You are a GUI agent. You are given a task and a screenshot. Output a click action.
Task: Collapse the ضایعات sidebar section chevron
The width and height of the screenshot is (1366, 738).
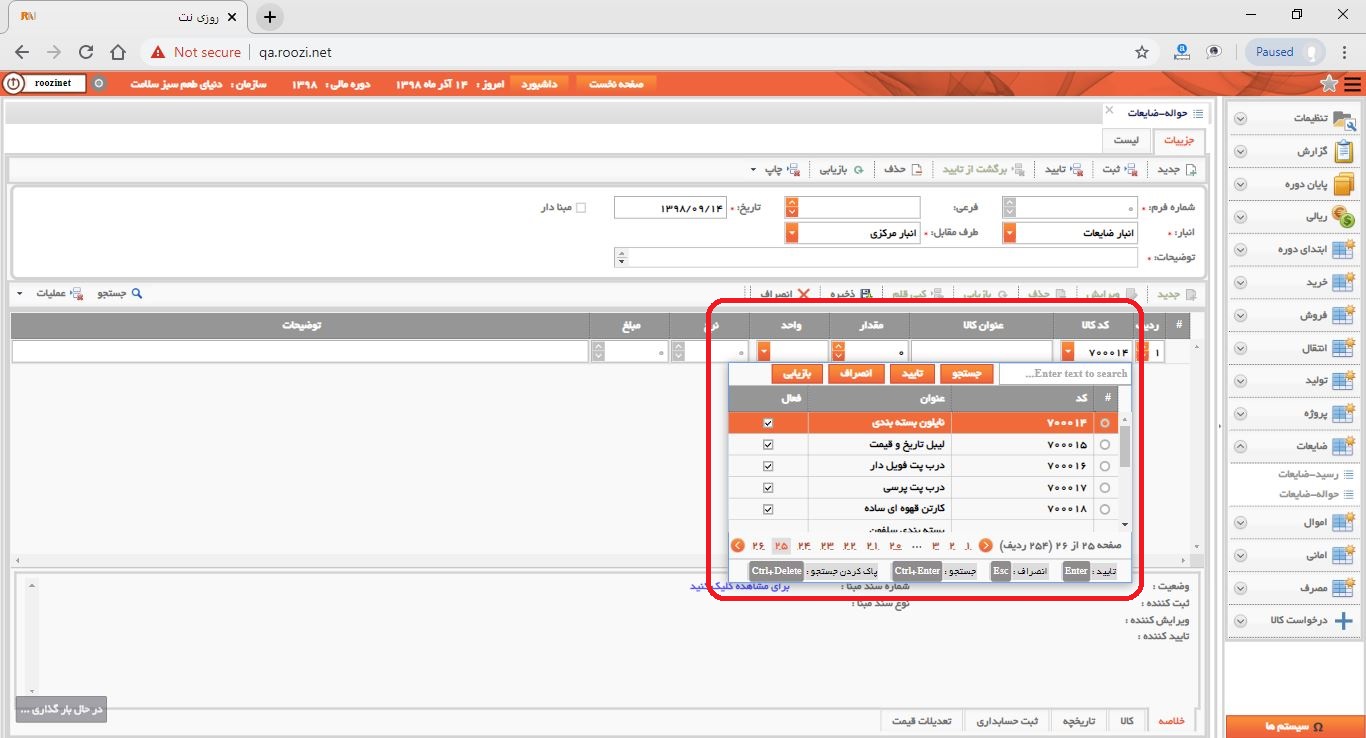point(1240,446)
